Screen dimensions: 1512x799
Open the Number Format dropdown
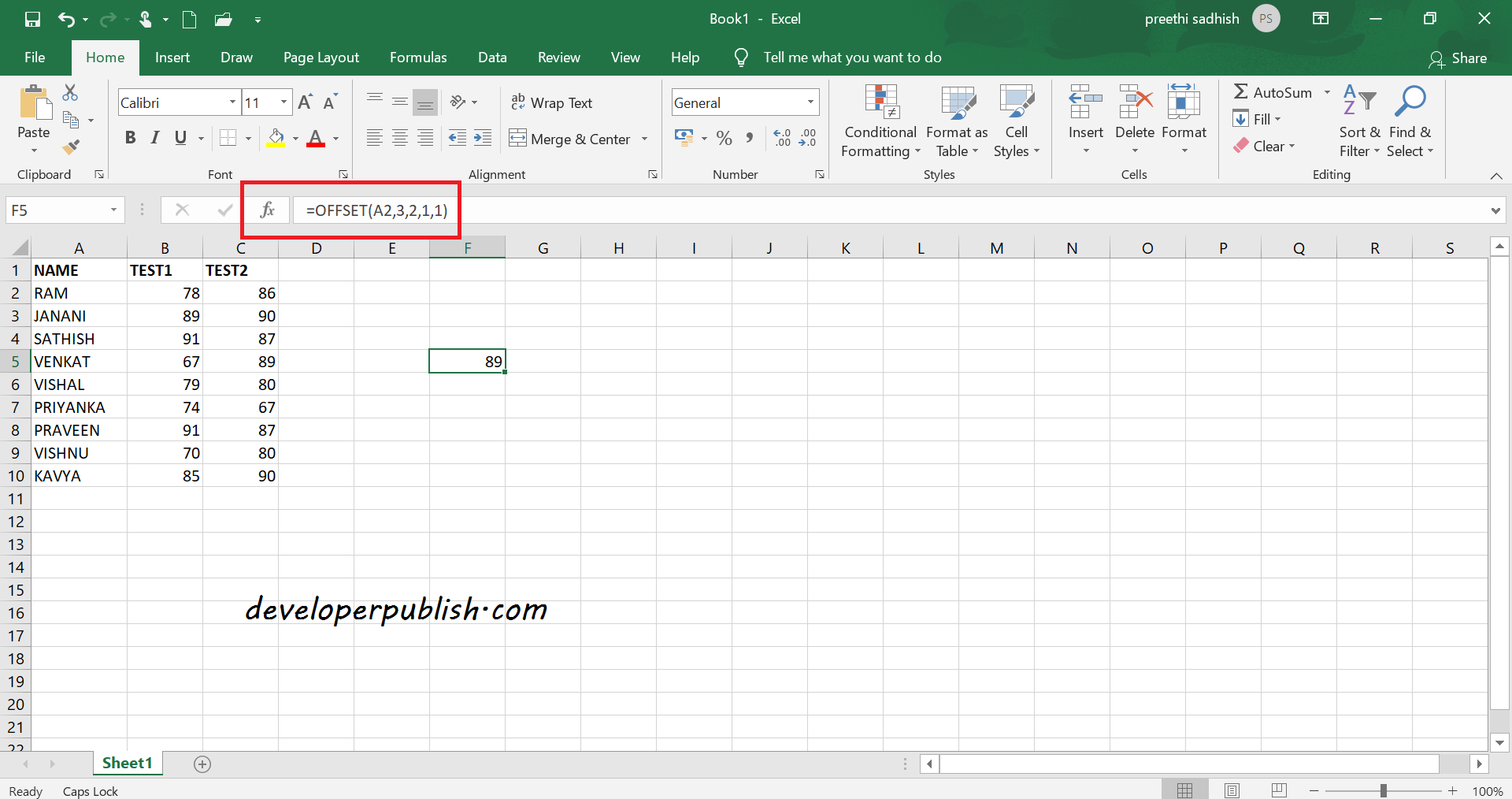tap(810, 102)
